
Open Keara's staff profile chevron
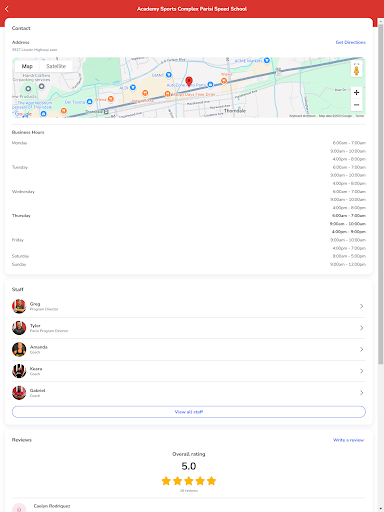click(362, 371)
